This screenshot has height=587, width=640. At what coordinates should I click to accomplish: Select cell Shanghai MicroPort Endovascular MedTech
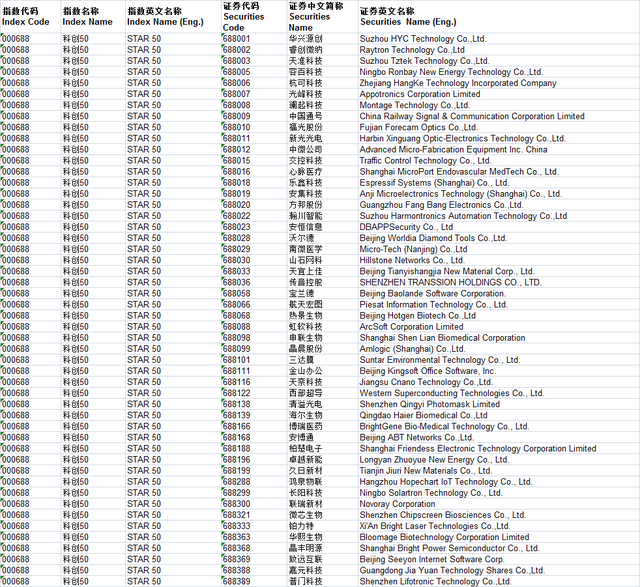(x=498, y=171)
